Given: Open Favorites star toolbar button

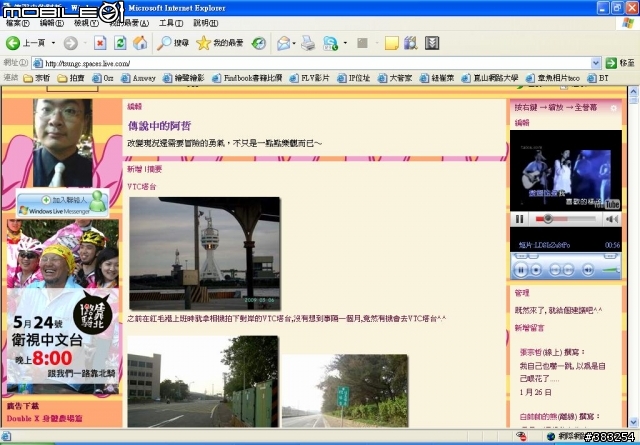Looking at the screenshot, I should (x=220, y=43).
